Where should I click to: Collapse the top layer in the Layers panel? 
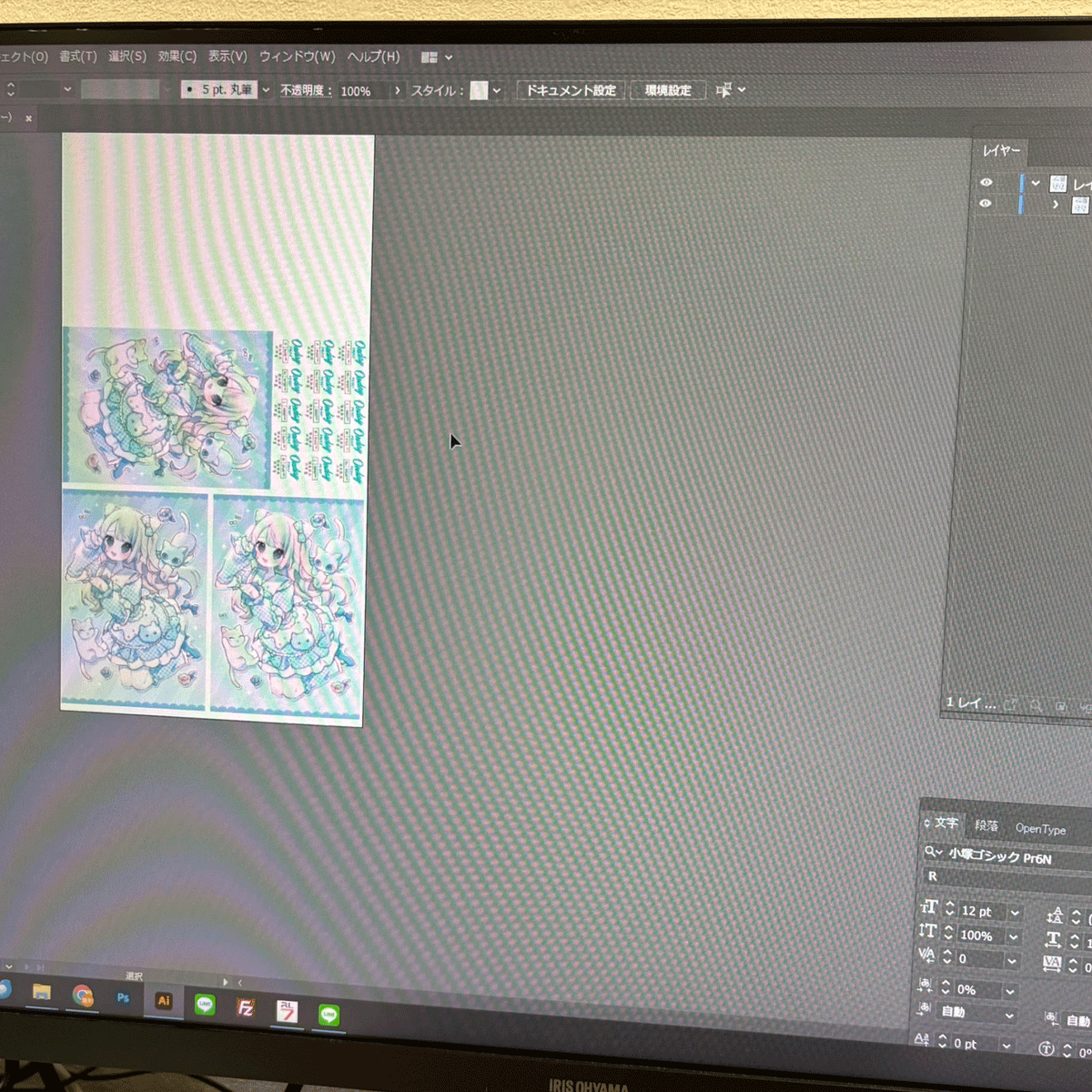[1036, 184]
